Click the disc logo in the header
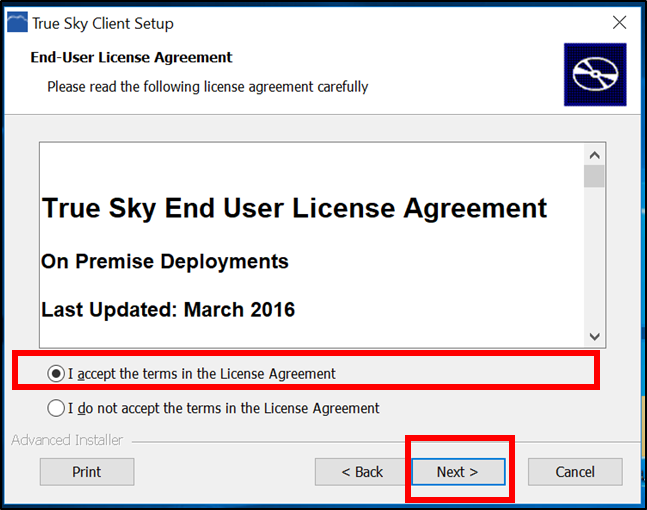This screenshot has height=510, width=647. click(594, 75)
